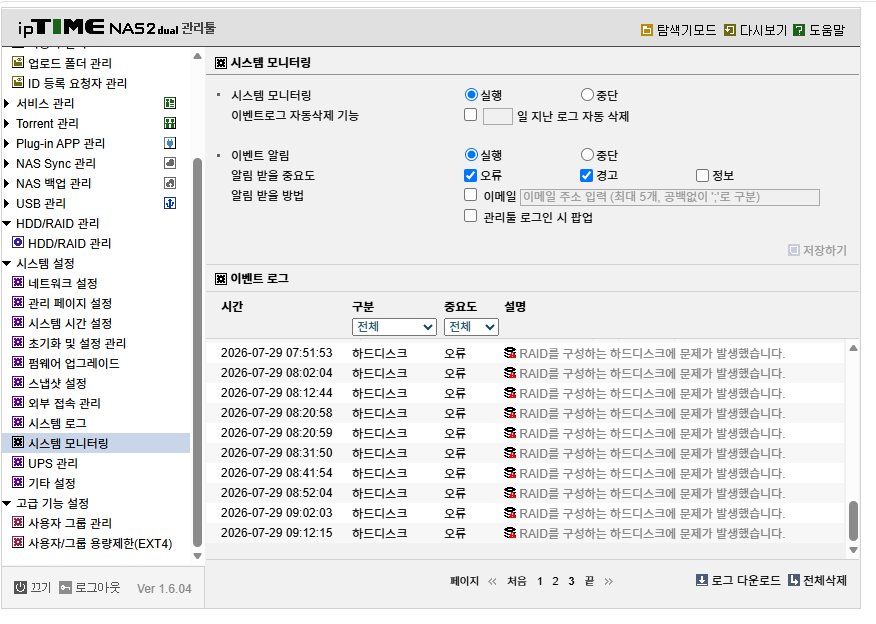Enable 이벤트로그 자동삭제 checkbox
This screenshot has height=624, width=876.
tap(470, 115)
